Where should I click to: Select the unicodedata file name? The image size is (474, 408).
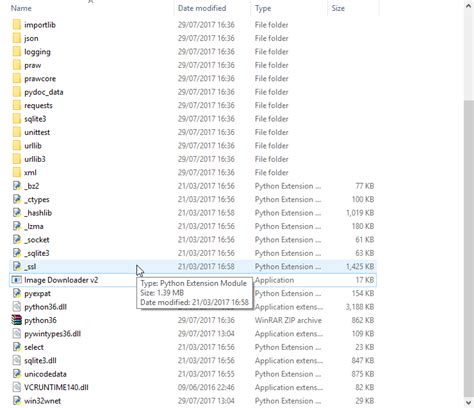tap(45, 374)
